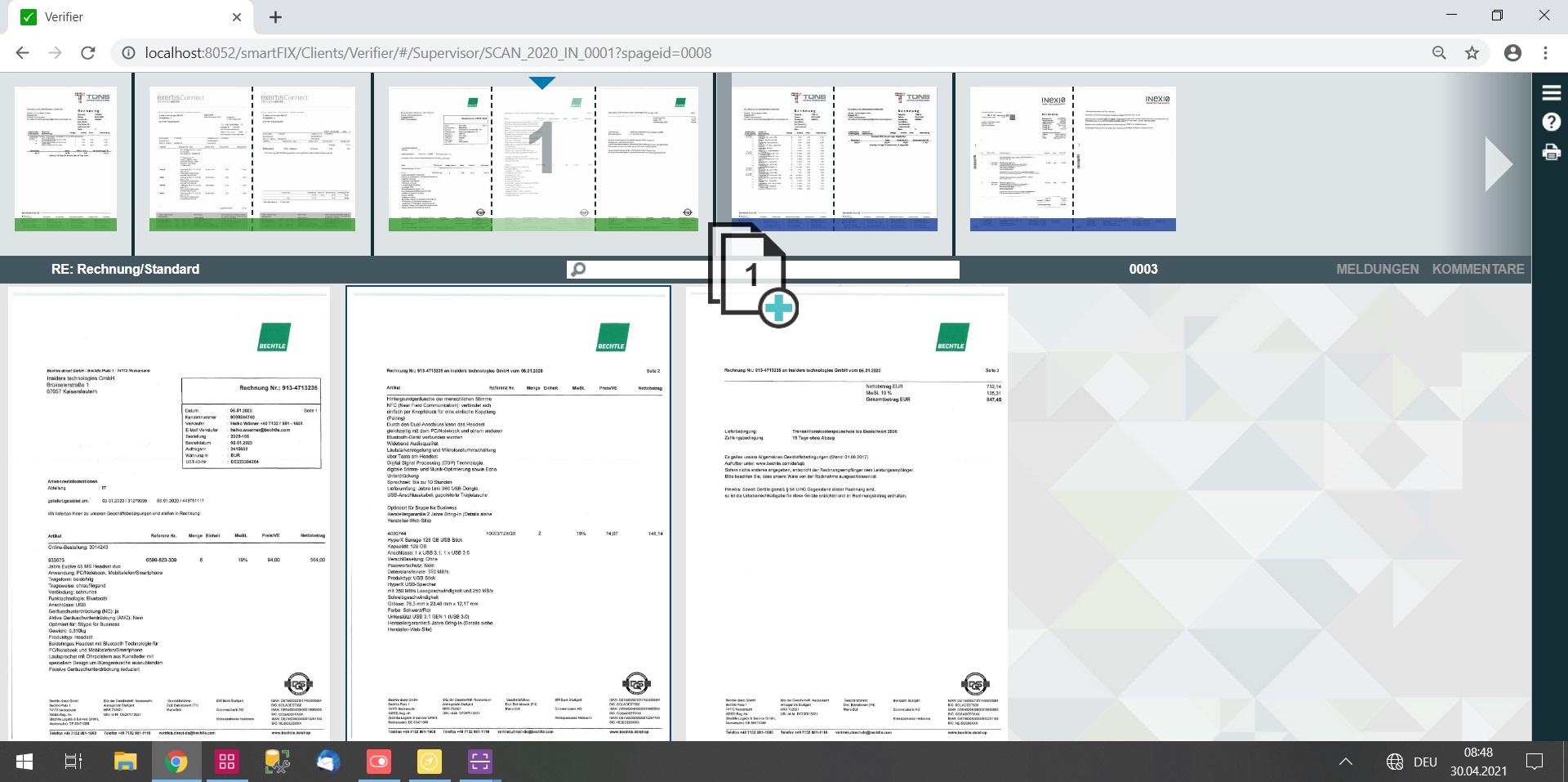Select the exertisConnect document thumbnail

point(252,159)
